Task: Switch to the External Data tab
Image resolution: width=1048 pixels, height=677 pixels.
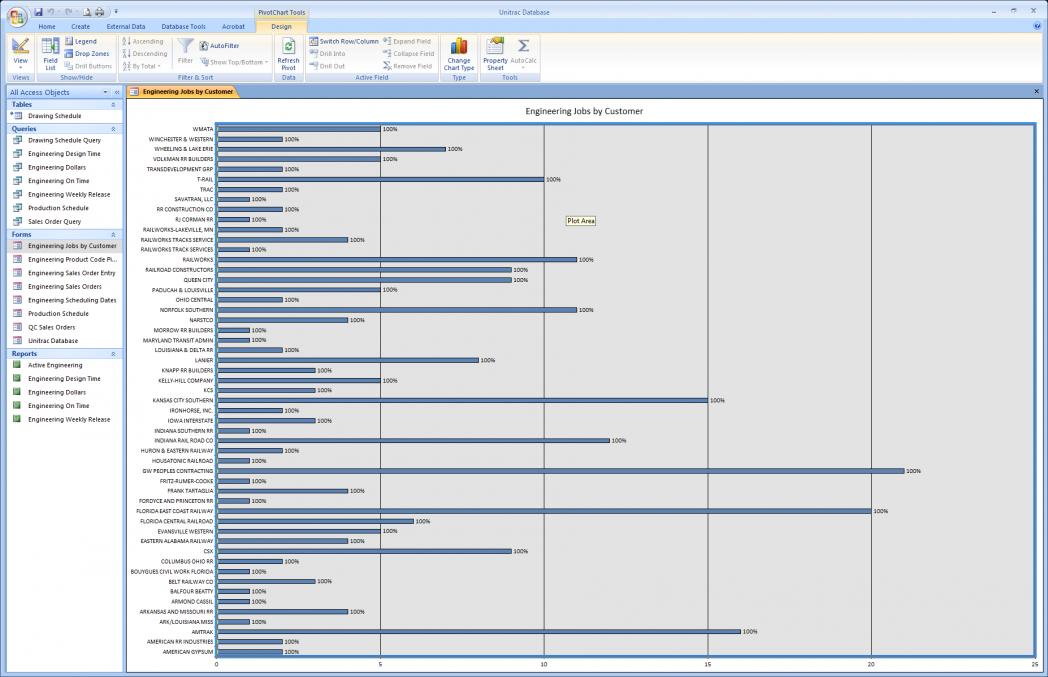Action: coord(126,27)
